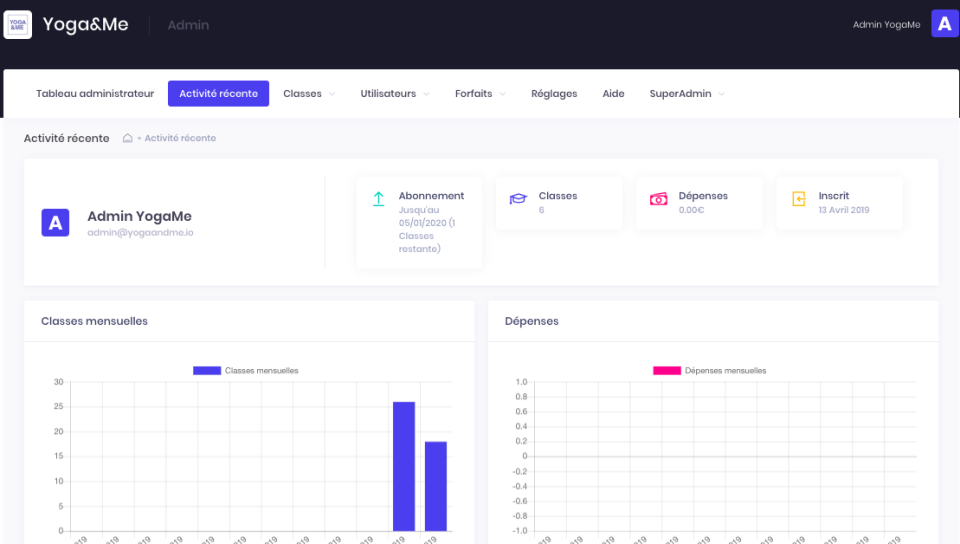Click the Admin YogaMe profile name

coord(140,216)
